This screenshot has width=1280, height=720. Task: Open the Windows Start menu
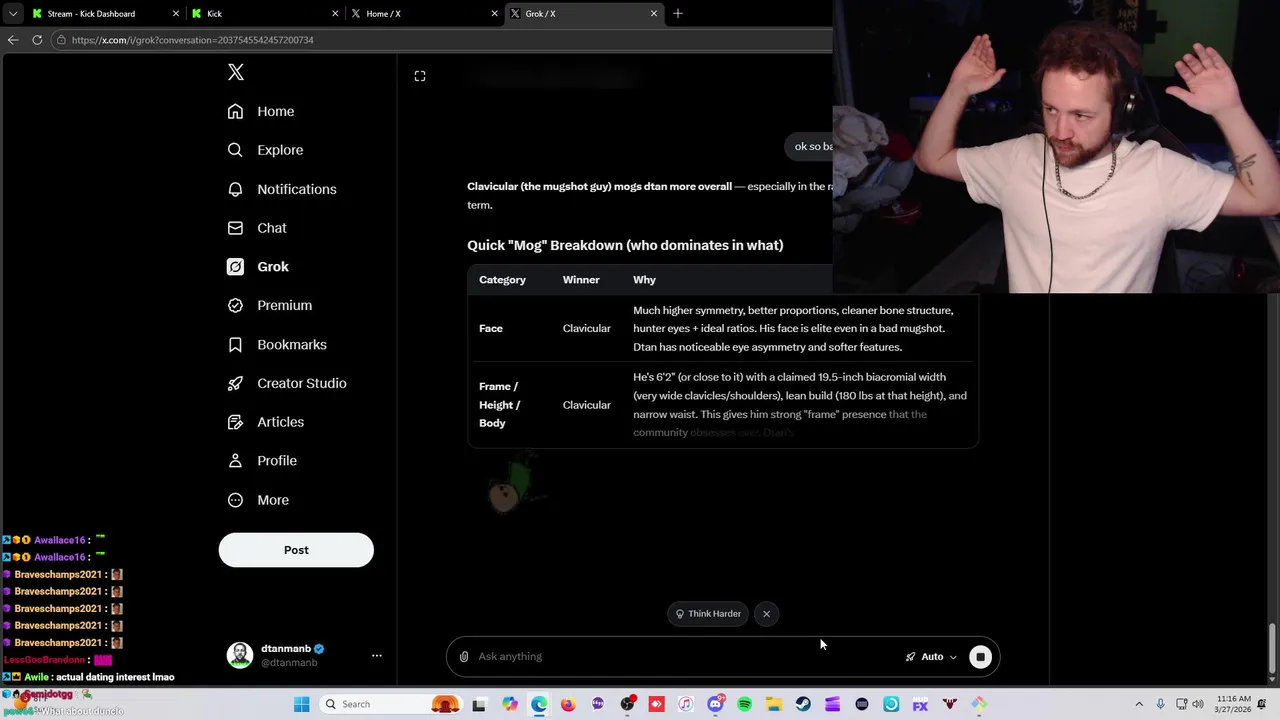point(301,705)
